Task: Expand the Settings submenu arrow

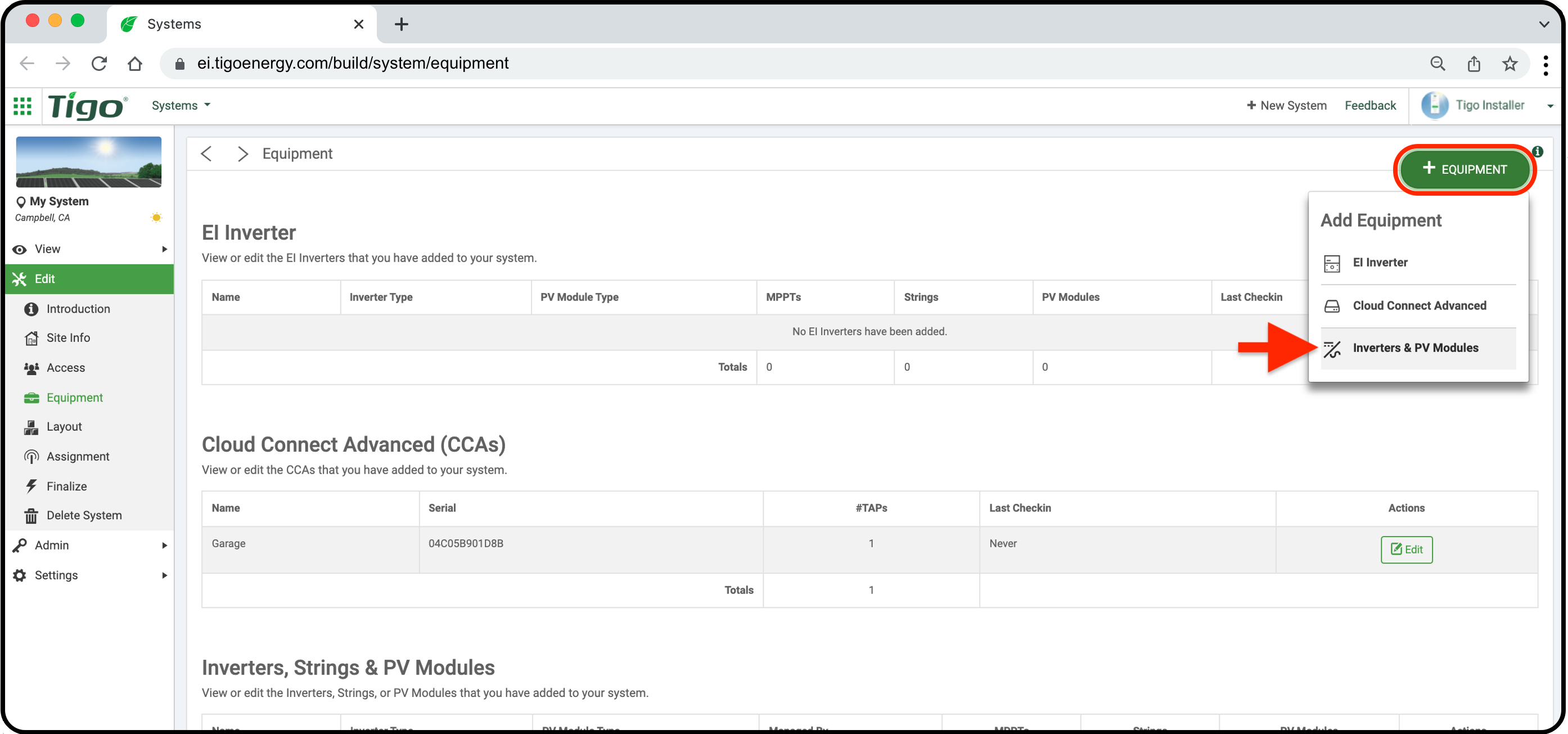Action: pyautogui.click(x=164, y=575)
